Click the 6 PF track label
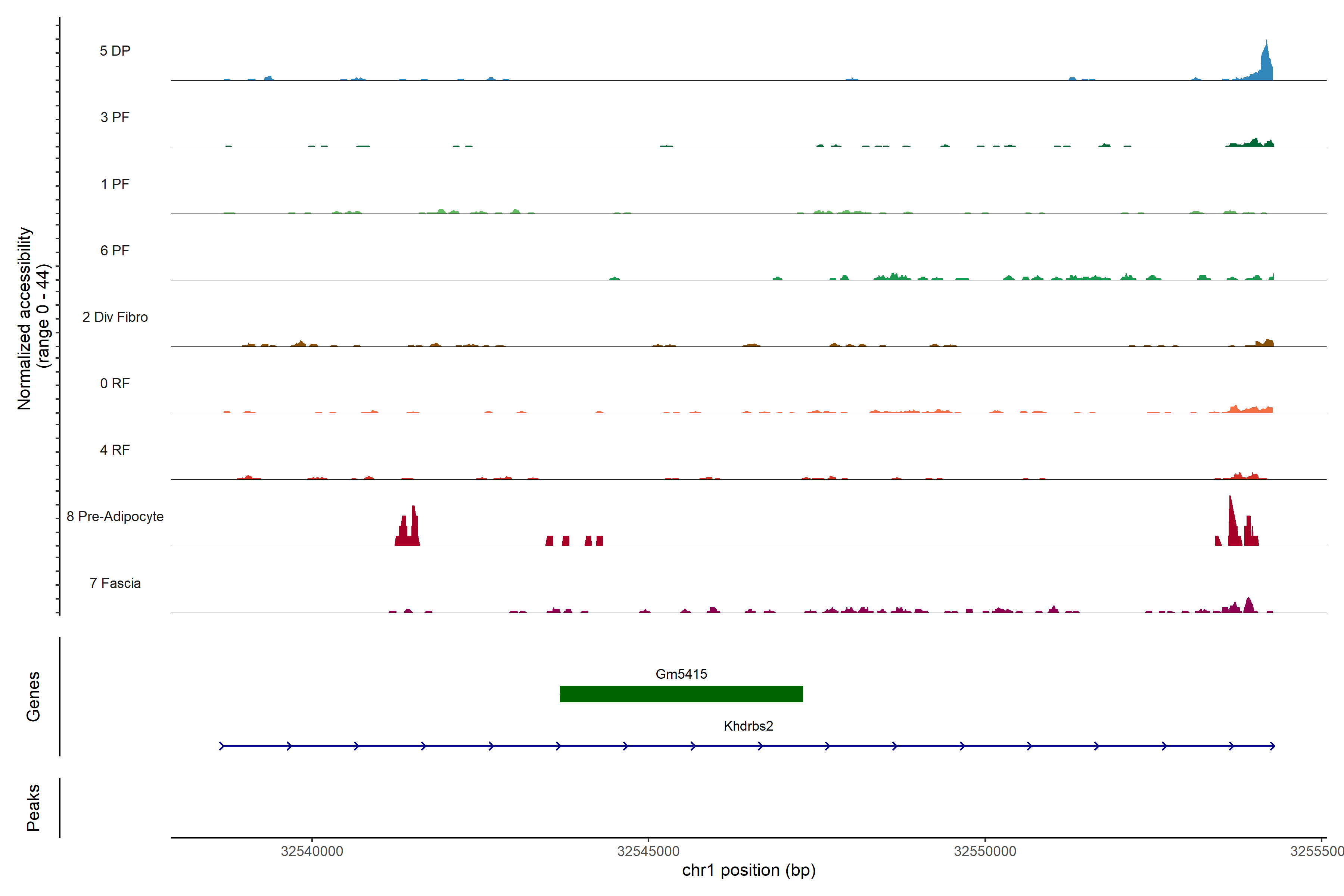 coord(115,250)
